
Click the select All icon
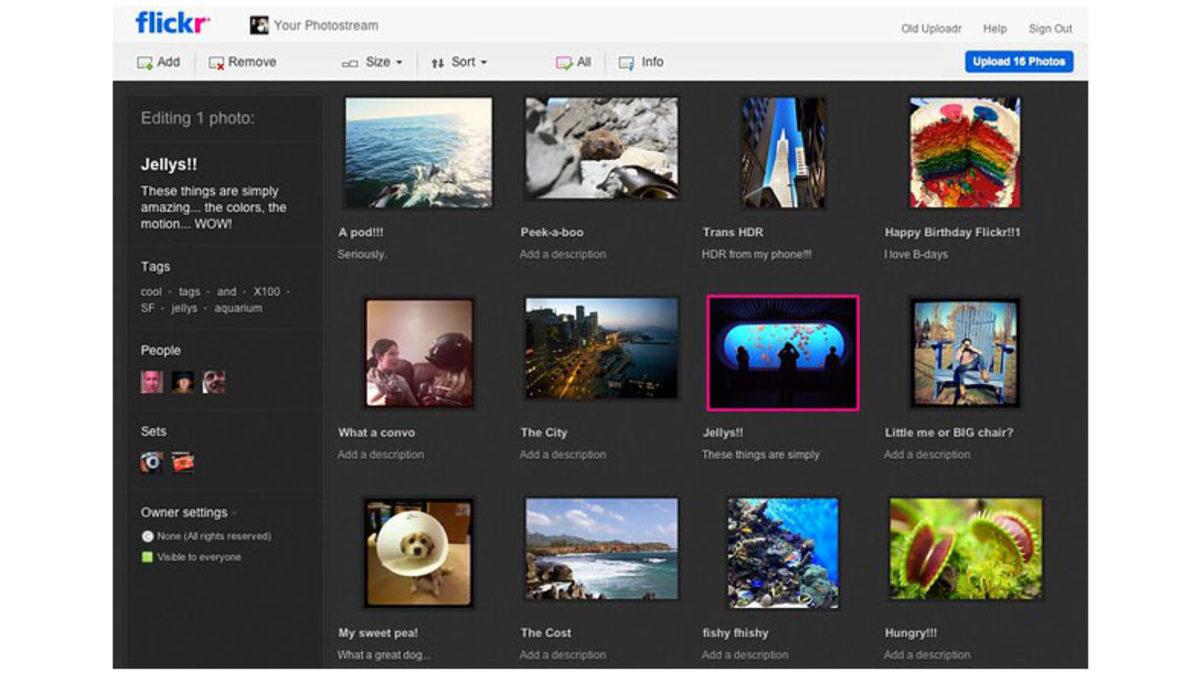coord(564,62)
